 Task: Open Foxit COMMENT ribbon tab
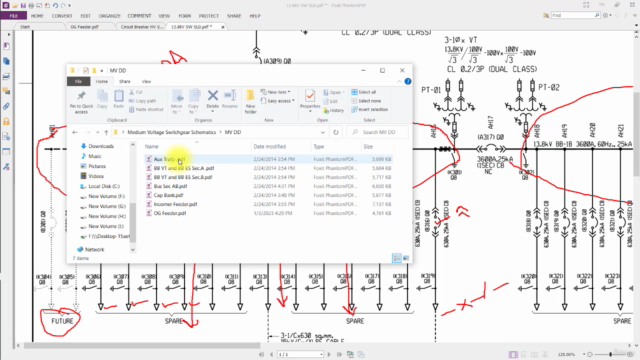139,16
